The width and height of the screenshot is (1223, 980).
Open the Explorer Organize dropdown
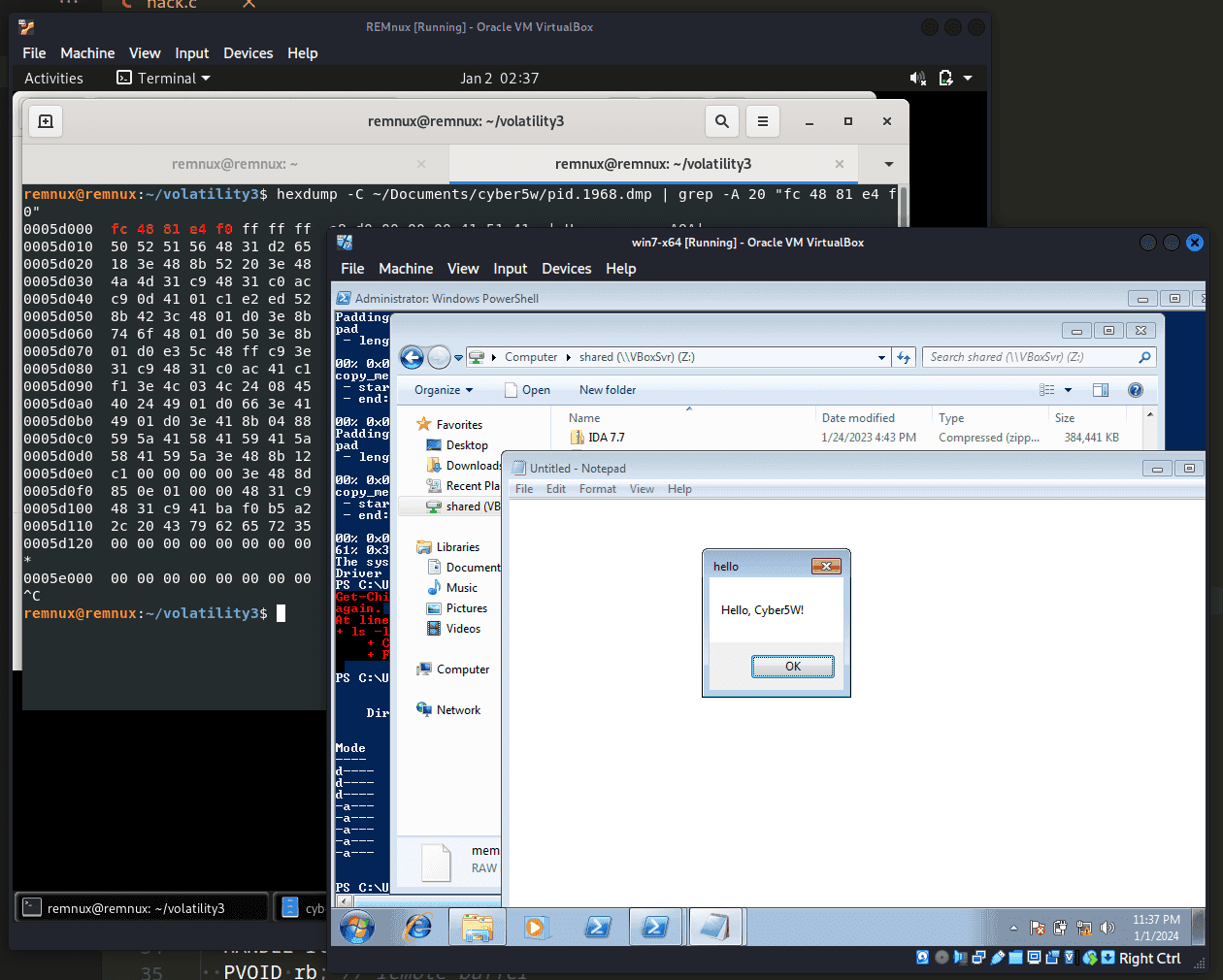444,390
